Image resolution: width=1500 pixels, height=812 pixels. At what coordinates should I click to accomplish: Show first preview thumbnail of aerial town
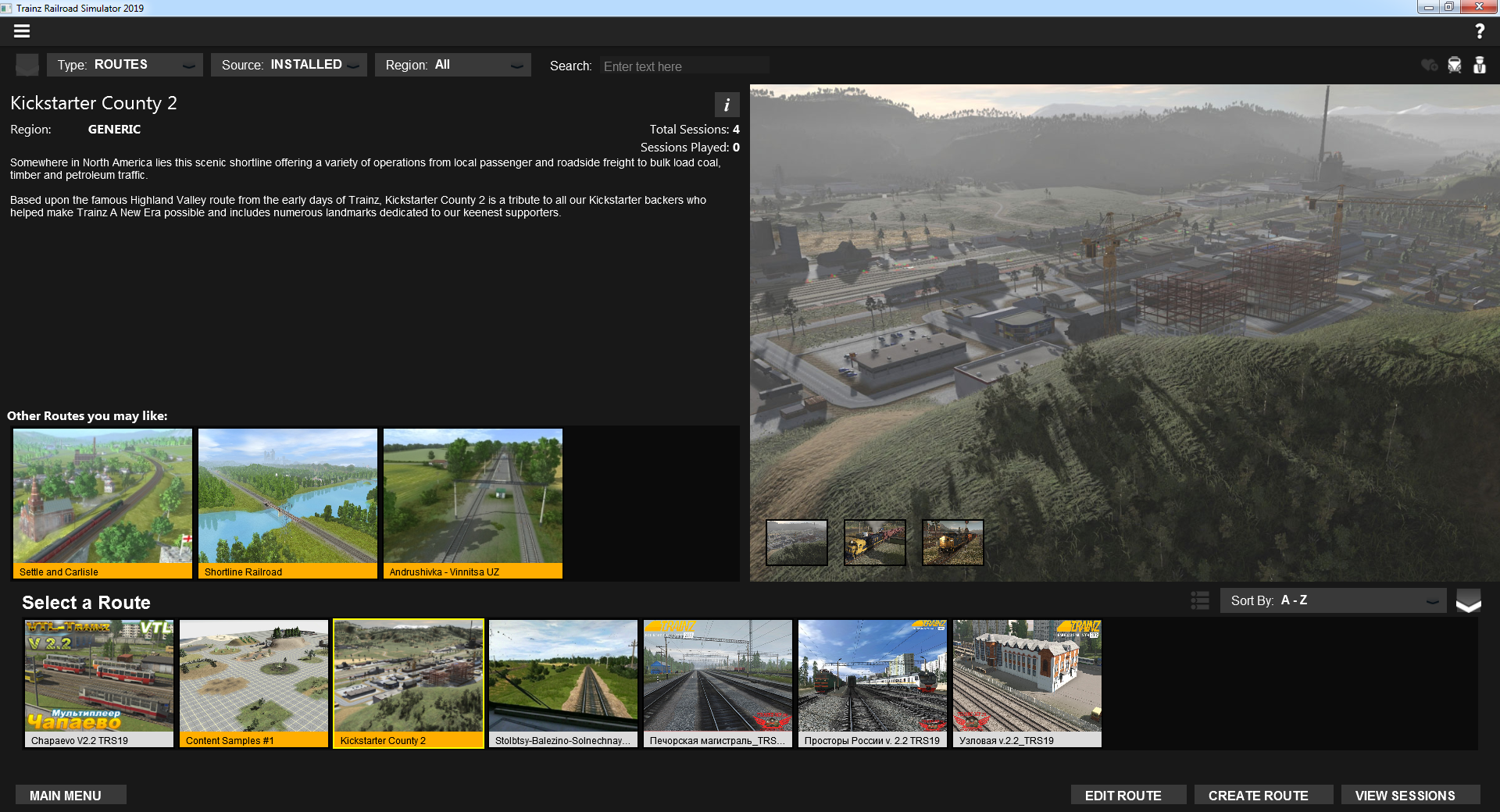tap(797, 543)
